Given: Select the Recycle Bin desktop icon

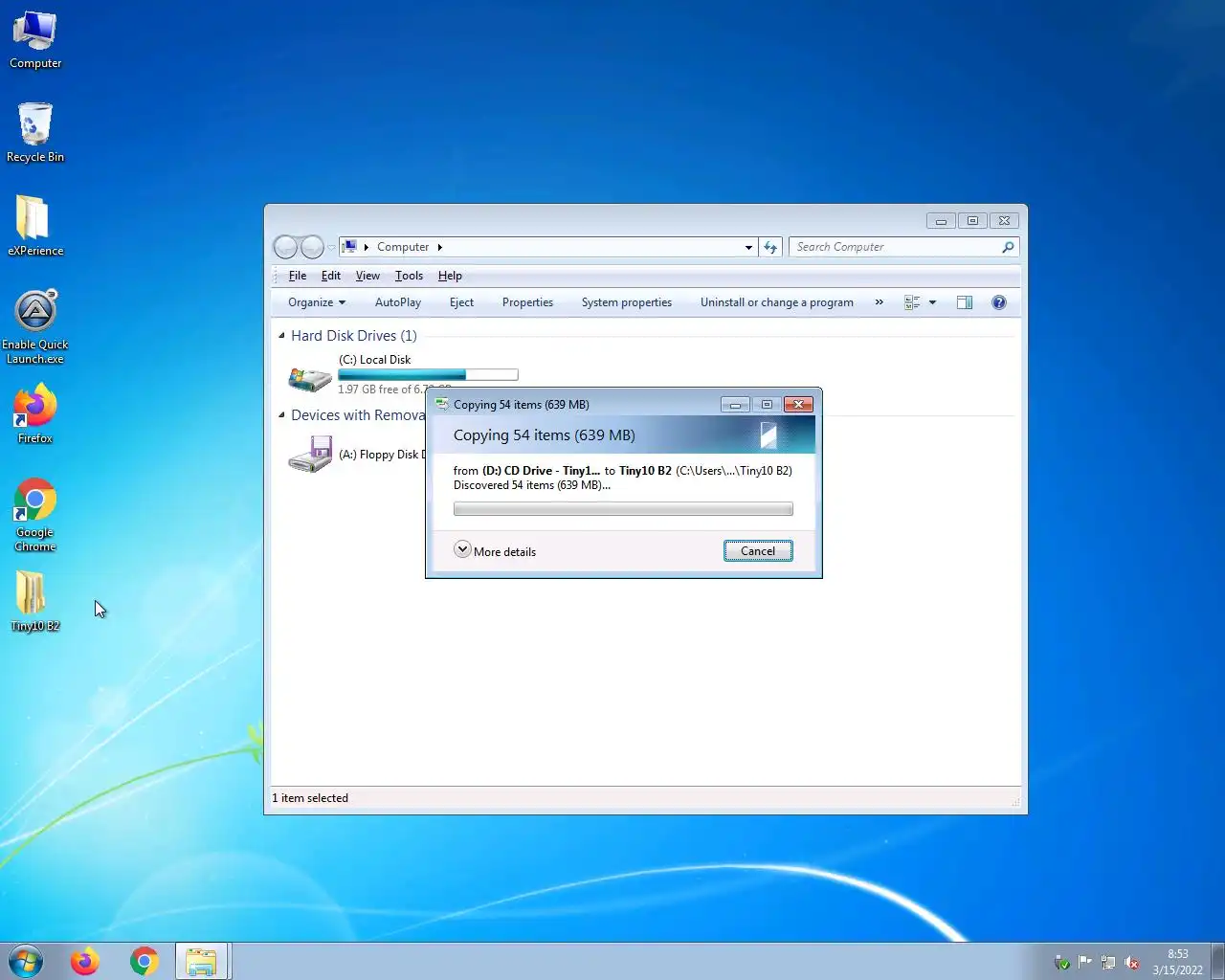Looking at the screenshot, I should 35,132.
